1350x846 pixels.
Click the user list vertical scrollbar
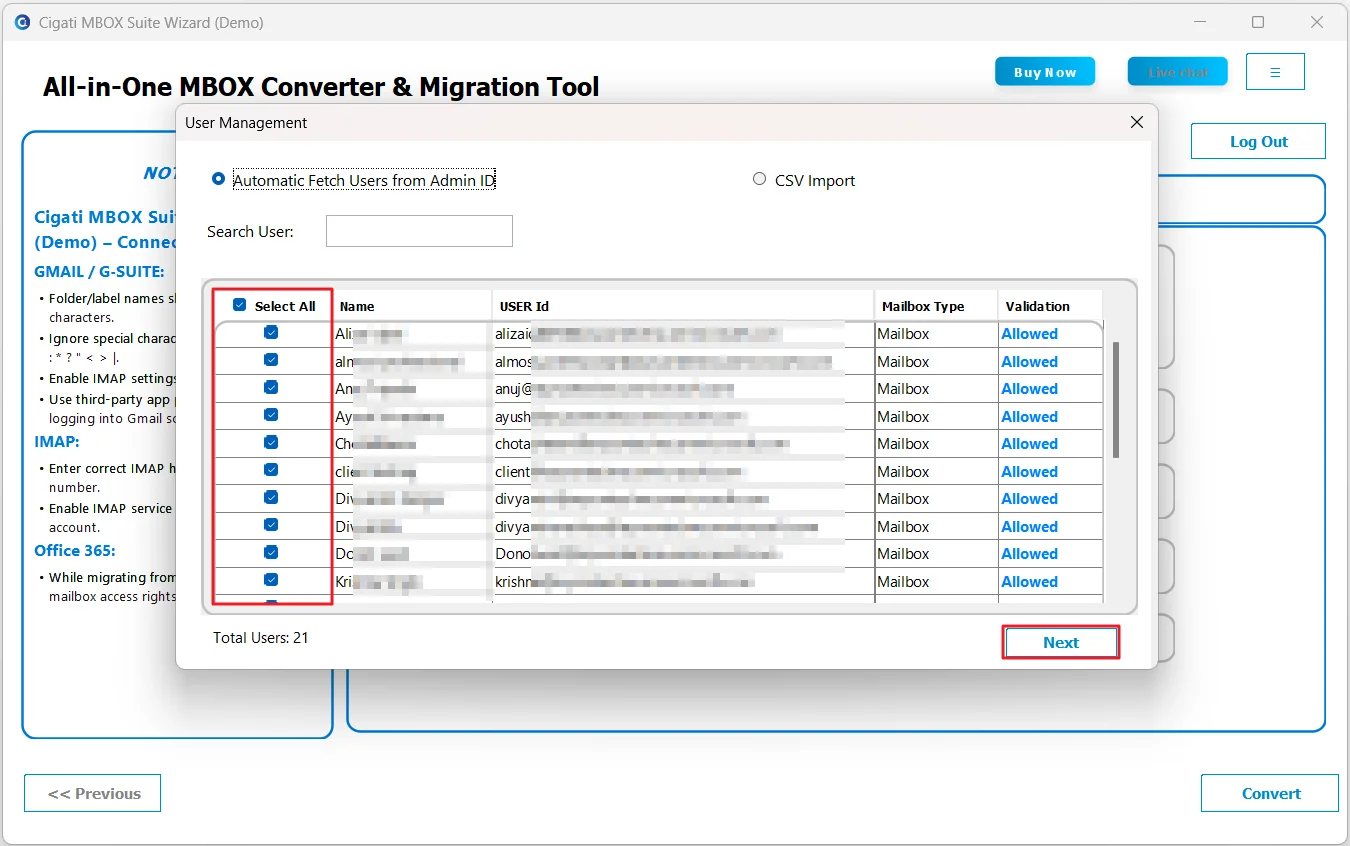(1116, 400)
